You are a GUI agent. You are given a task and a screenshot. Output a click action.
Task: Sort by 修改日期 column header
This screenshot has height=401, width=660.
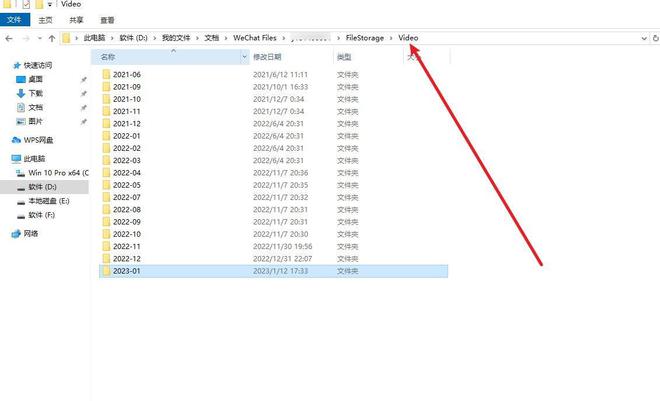[x=270, y=59]
